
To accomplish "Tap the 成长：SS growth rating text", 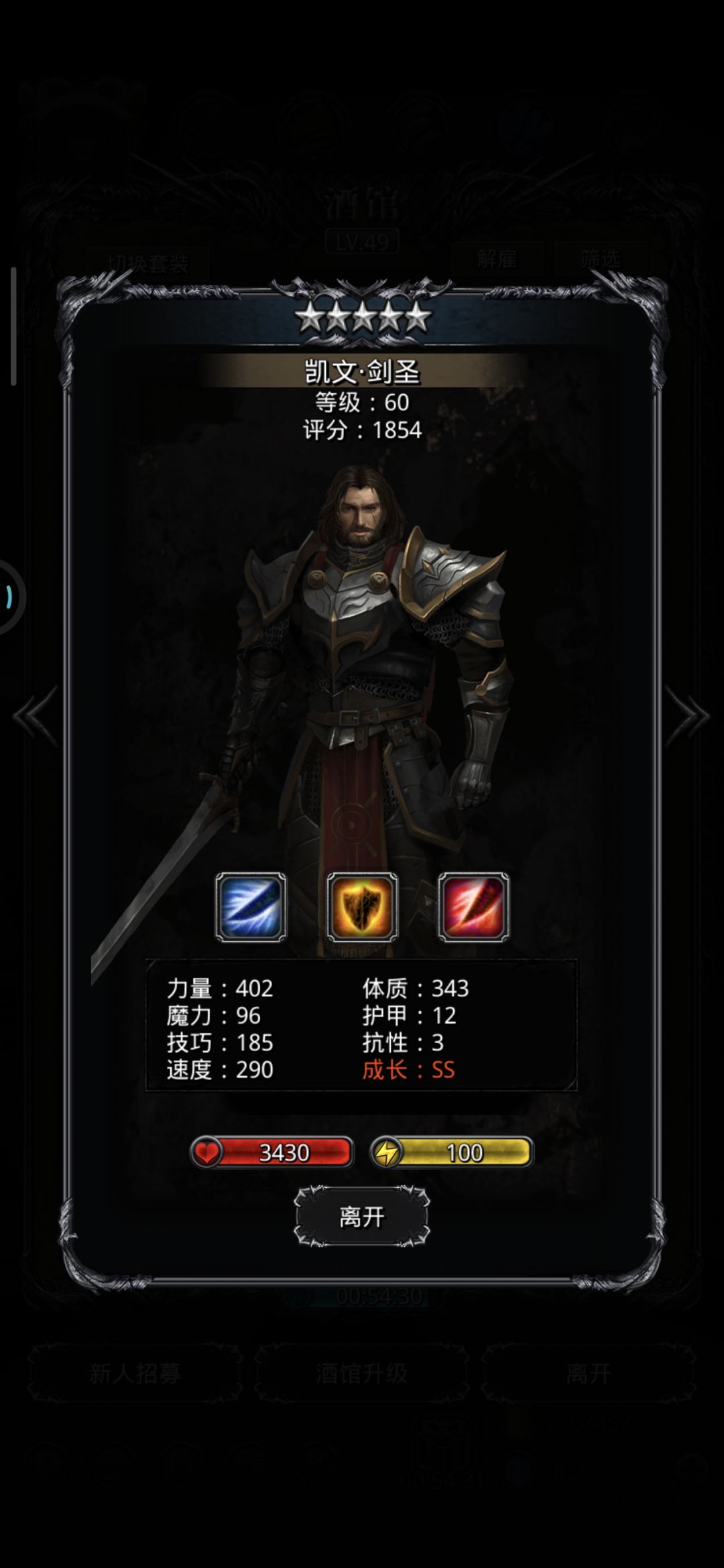I will (x=408, y=1070).
